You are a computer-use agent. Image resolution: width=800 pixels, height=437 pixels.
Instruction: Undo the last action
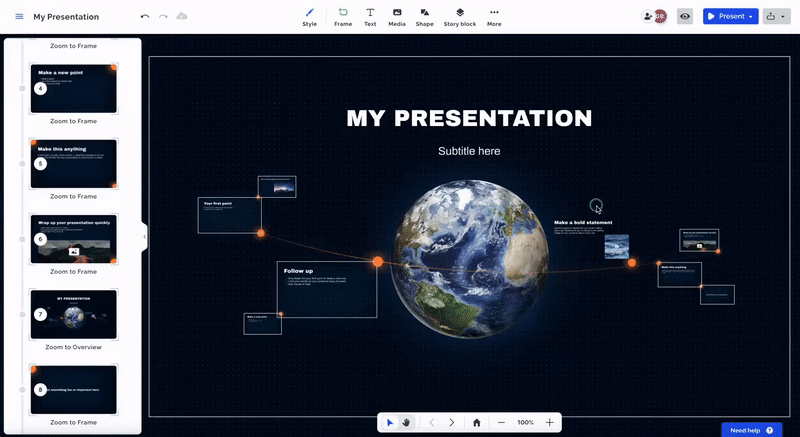145,16
